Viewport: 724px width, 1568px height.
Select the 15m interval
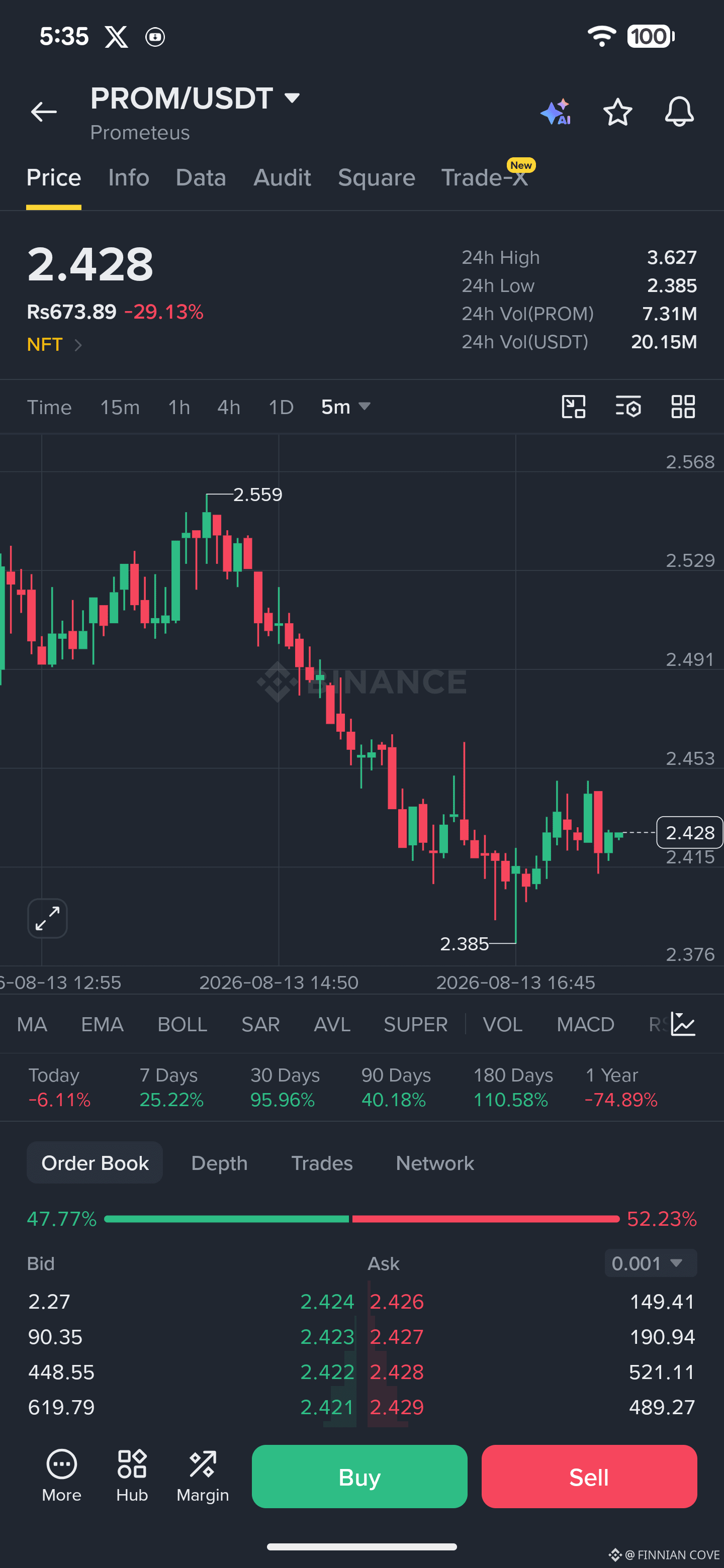(x=120, y=407)
